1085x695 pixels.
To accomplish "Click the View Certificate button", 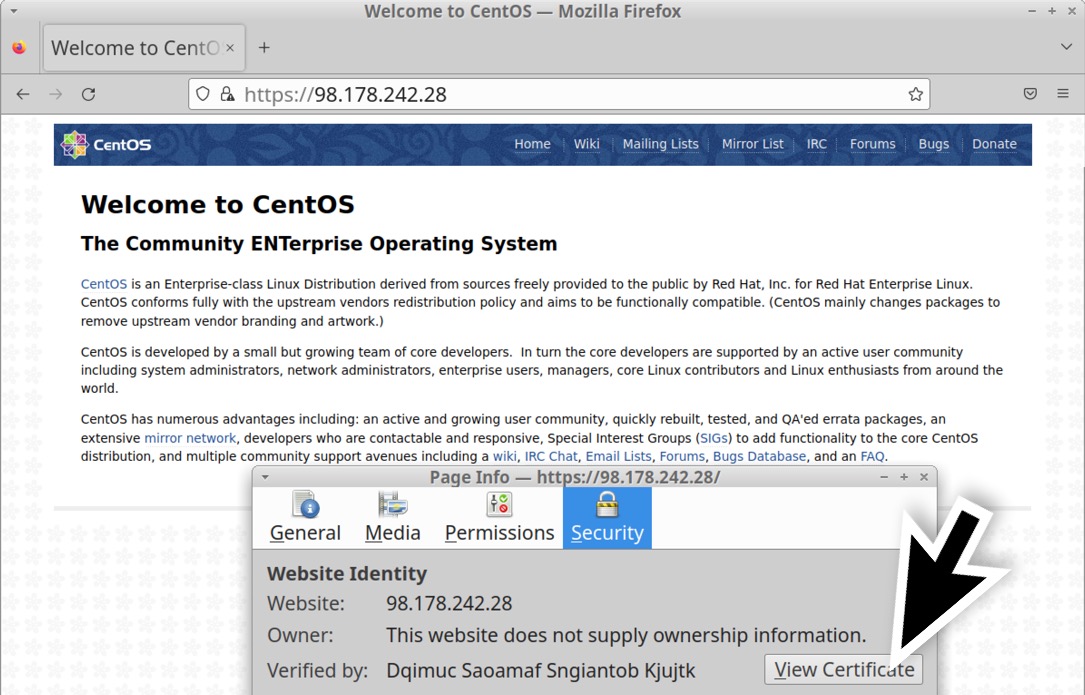I will [844, 669].
